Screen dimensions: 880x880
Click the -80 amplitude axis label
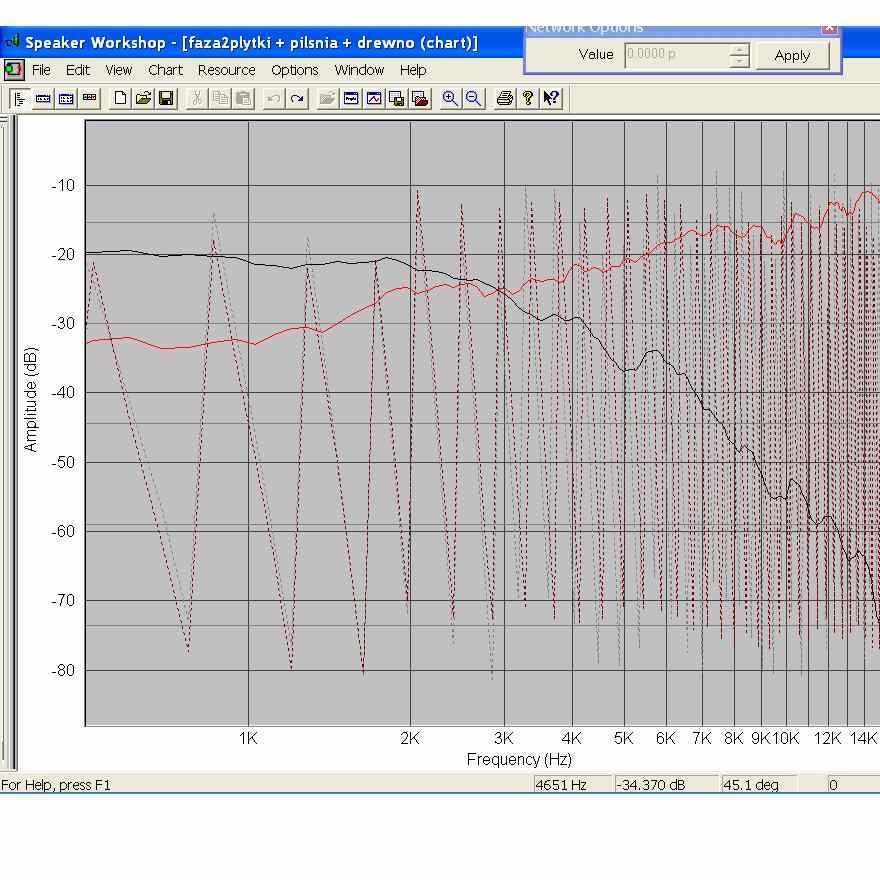coord(63,670)
